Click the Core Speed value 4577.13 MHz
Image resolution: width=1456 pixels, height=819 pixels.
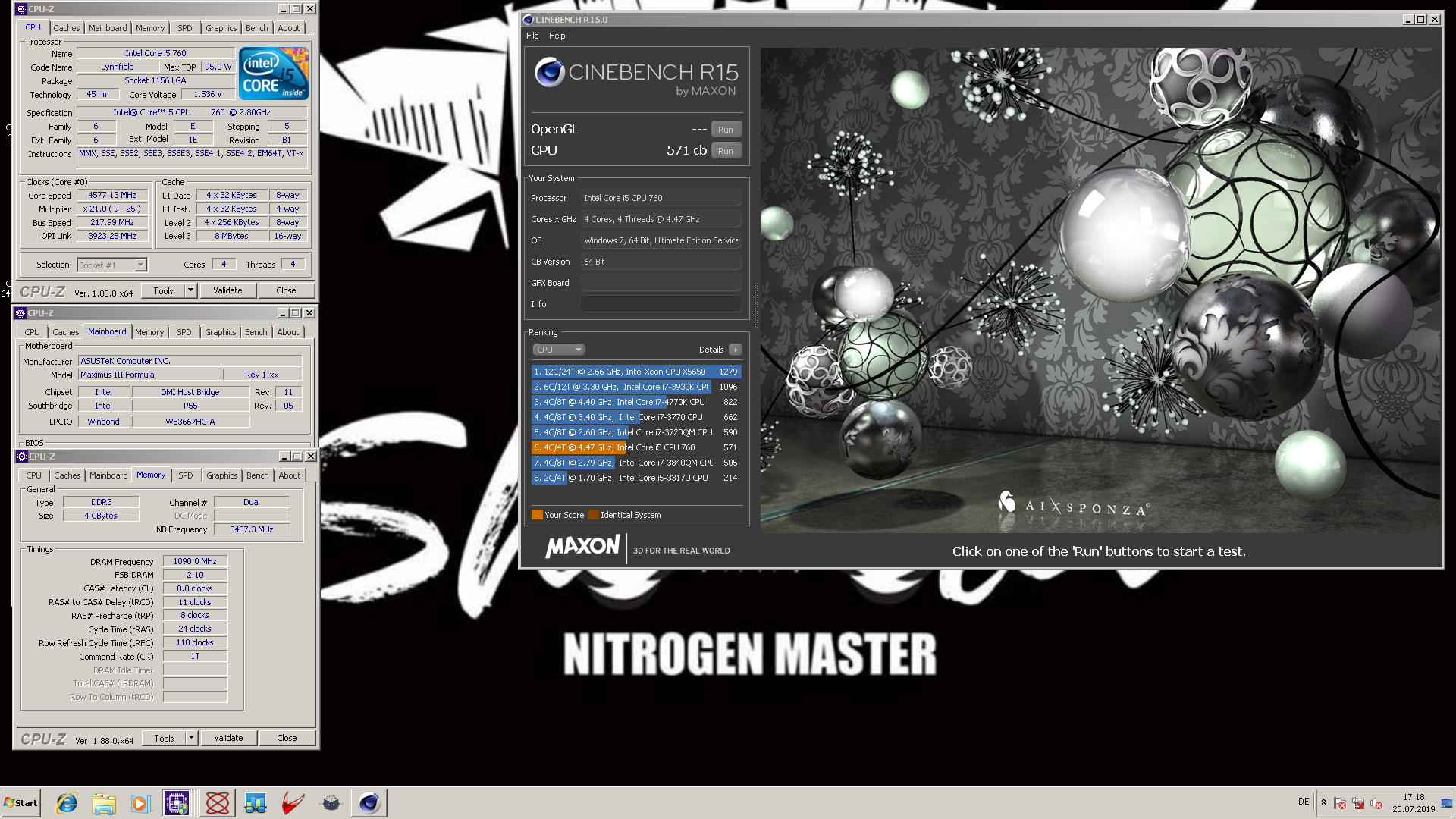click(112, 195)
